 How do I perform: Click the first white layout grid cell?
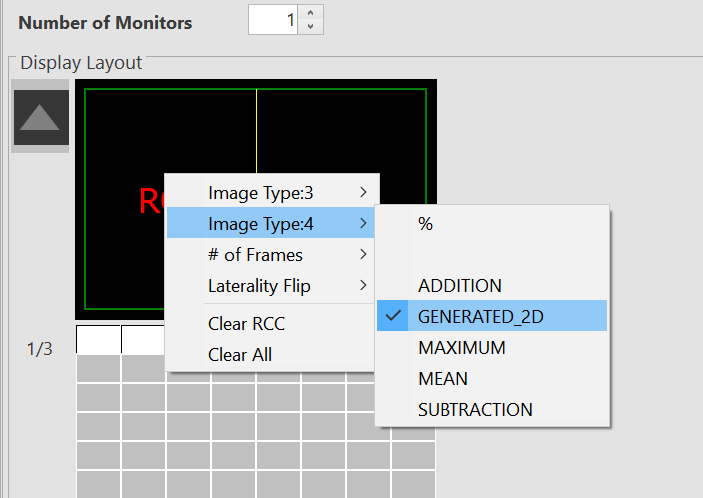coord(98,340)
